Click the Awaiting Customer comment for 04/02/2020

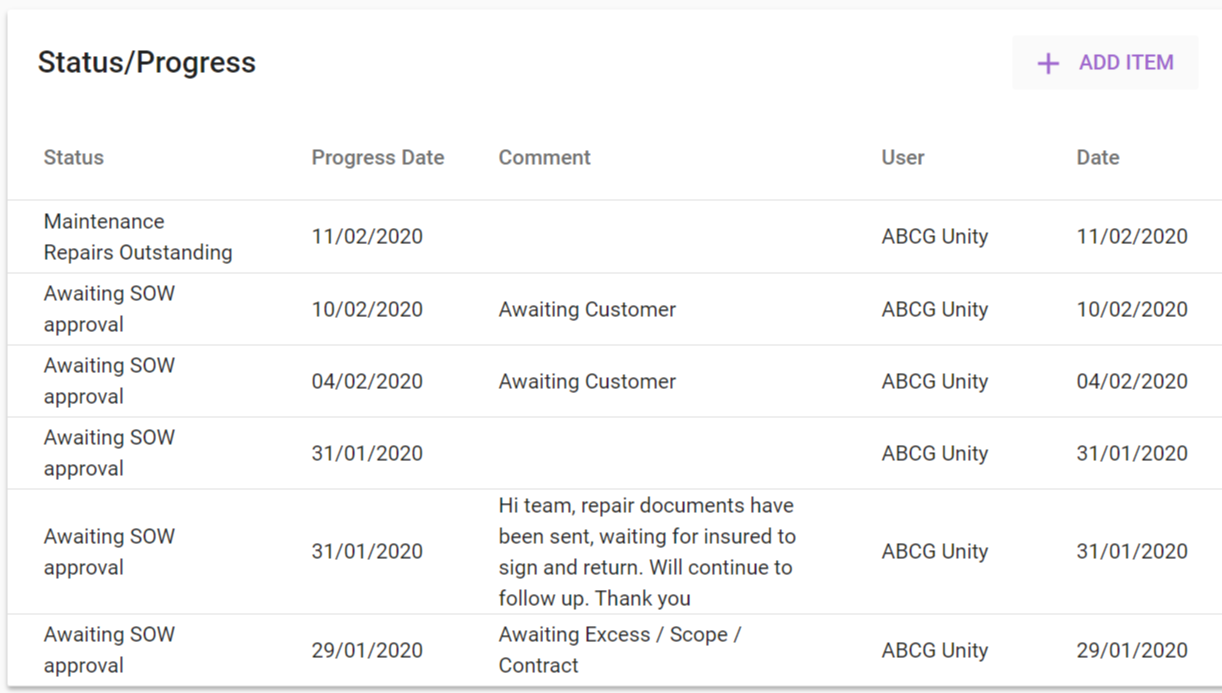pyautogui.click(x=587, y=381)
